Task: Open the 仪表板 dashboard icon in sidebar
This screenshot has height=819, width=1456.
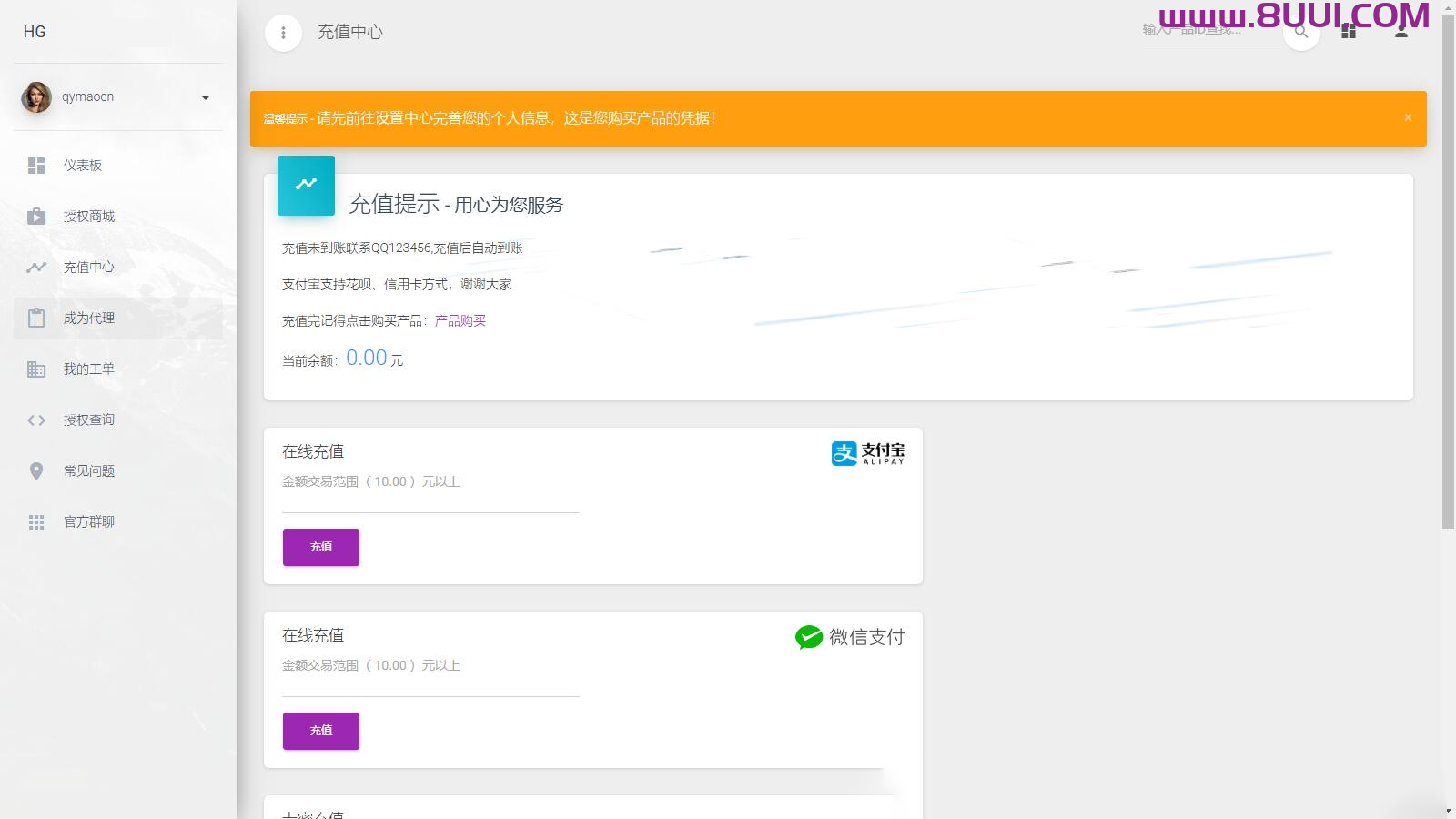Action: [36, 165]
